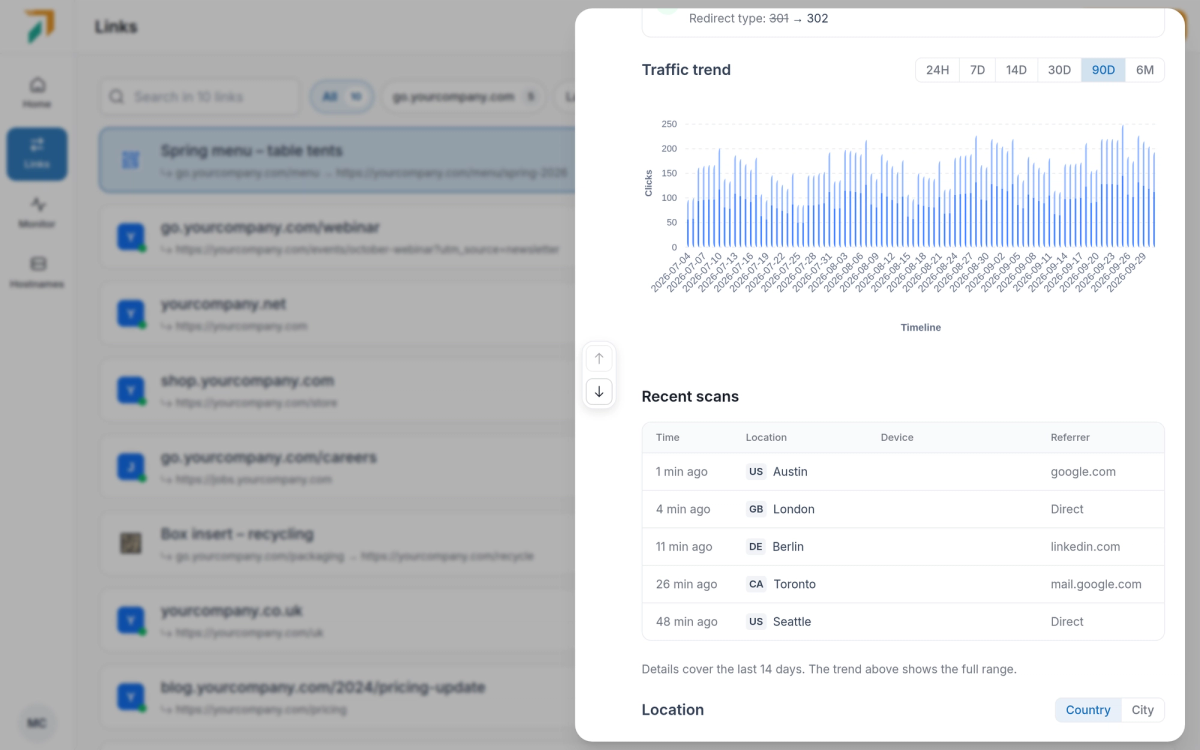Image resolution: width=1200 pixels, height=750 pixels.
Task: Click the London scan row location
Action: point(781,509)
